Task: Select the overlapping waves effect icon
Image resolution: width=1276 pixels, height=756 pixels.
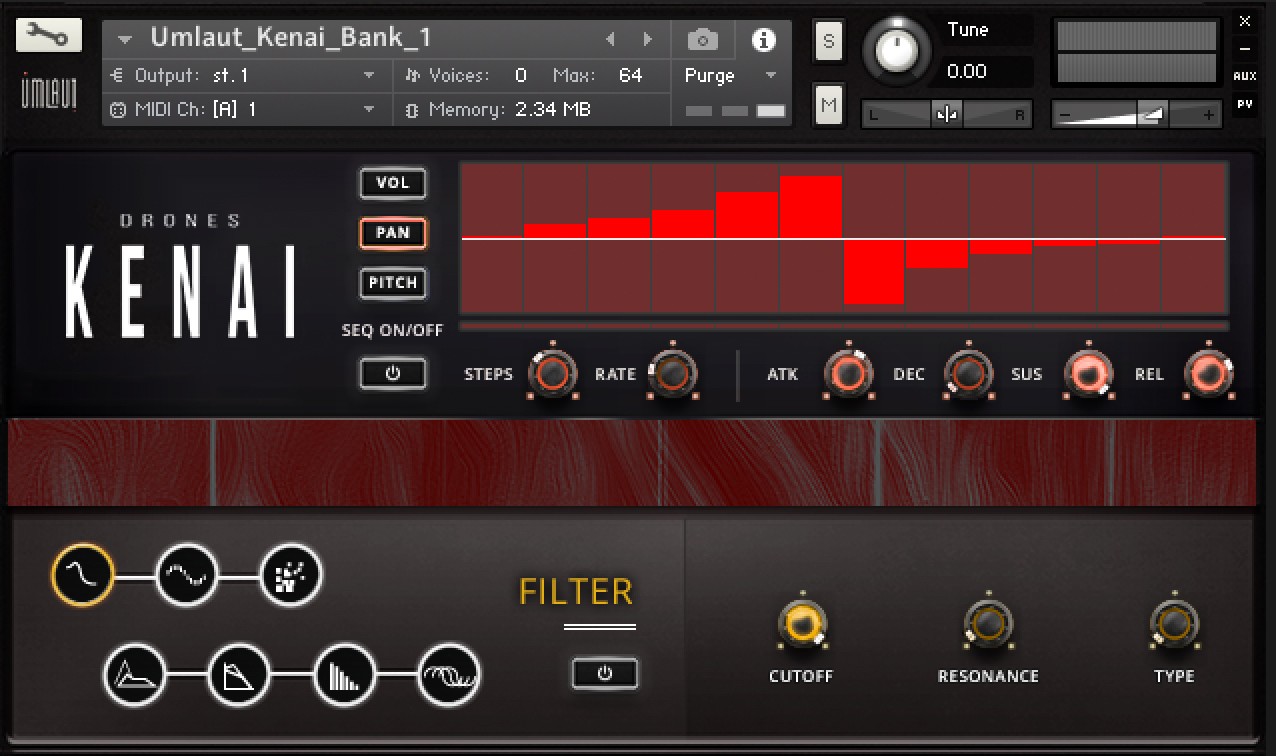Action: point(449,675)
